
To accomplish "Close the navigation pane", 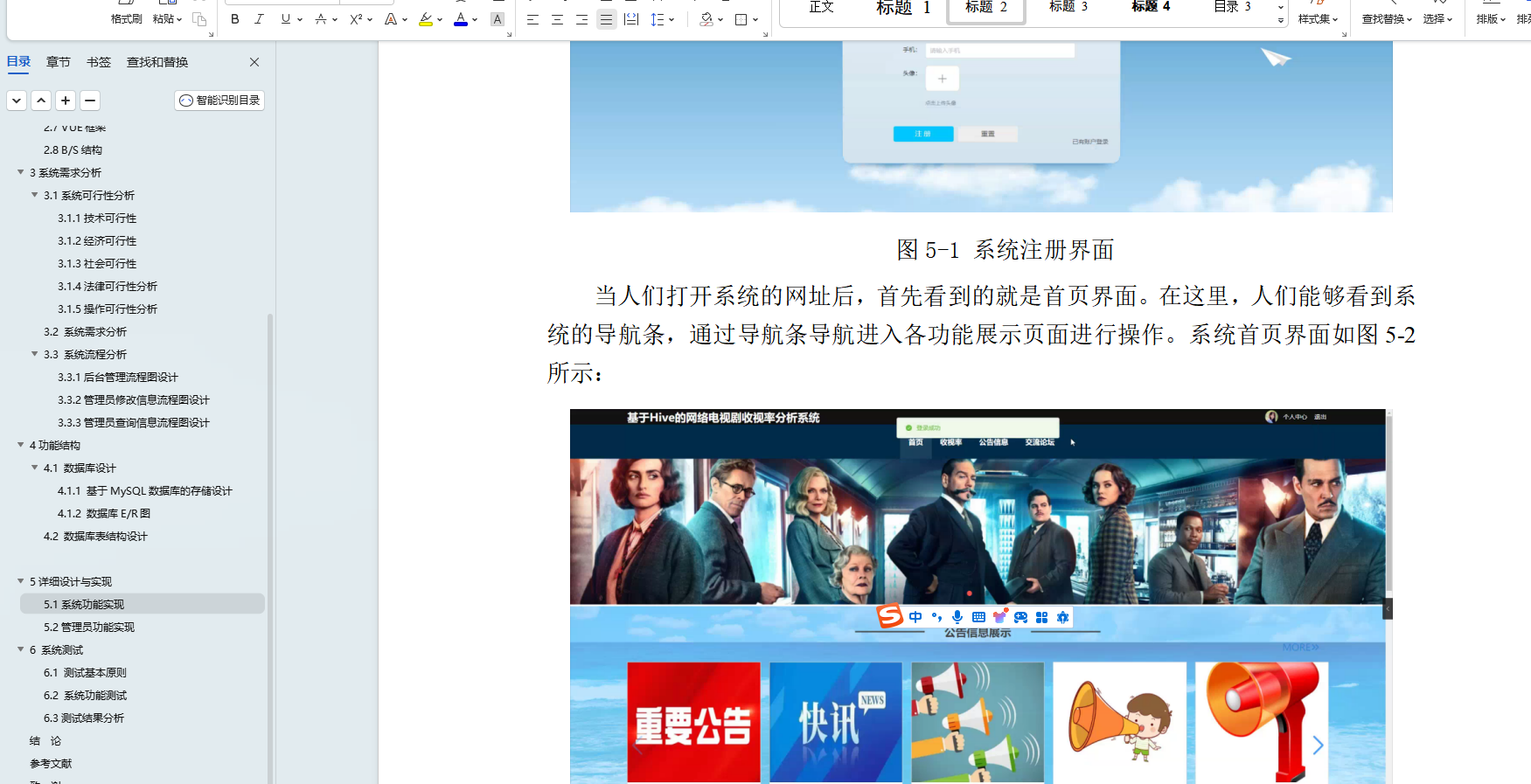I will [x=254, y=62].
